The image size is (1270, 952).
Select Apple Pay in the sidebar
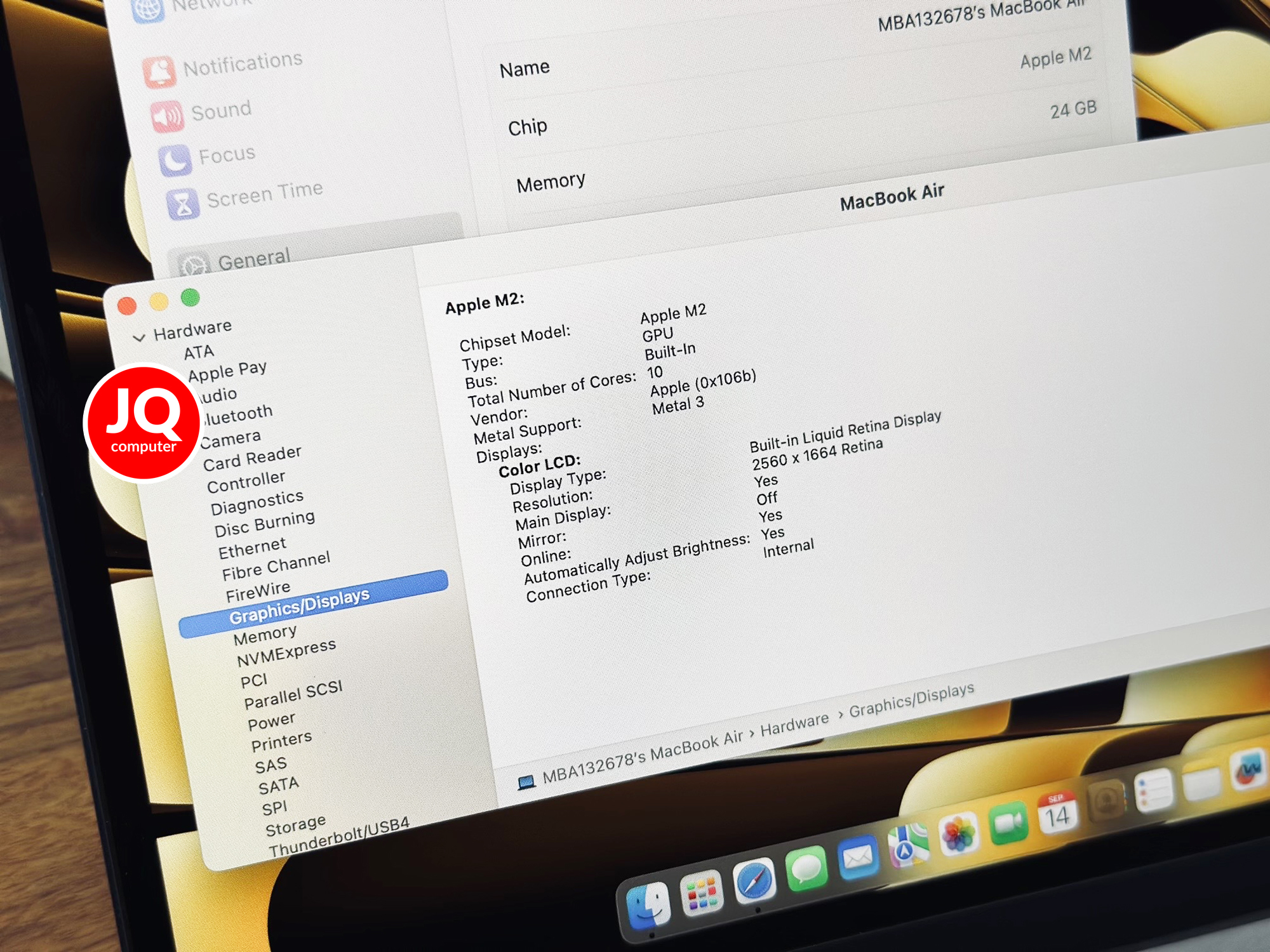point(227,371)
